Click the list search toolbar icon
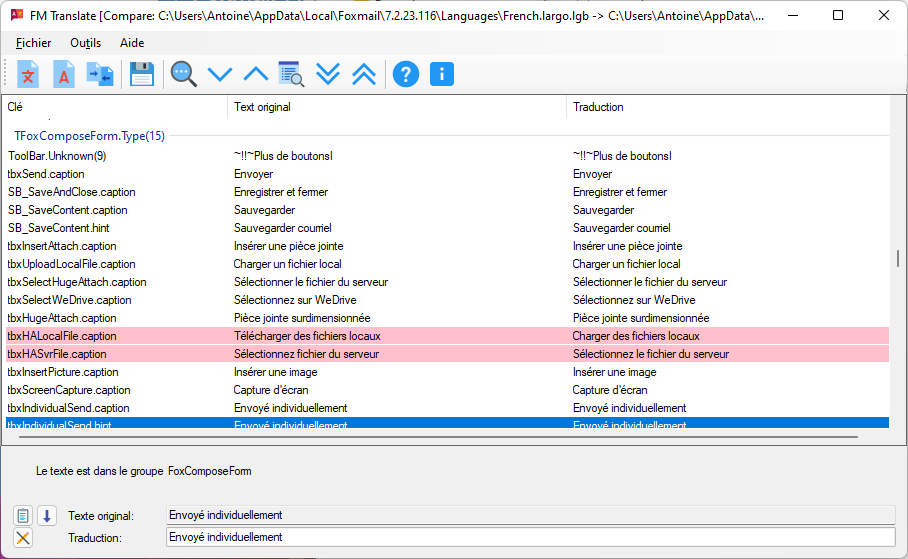The image size is (908, 559). 291,74
